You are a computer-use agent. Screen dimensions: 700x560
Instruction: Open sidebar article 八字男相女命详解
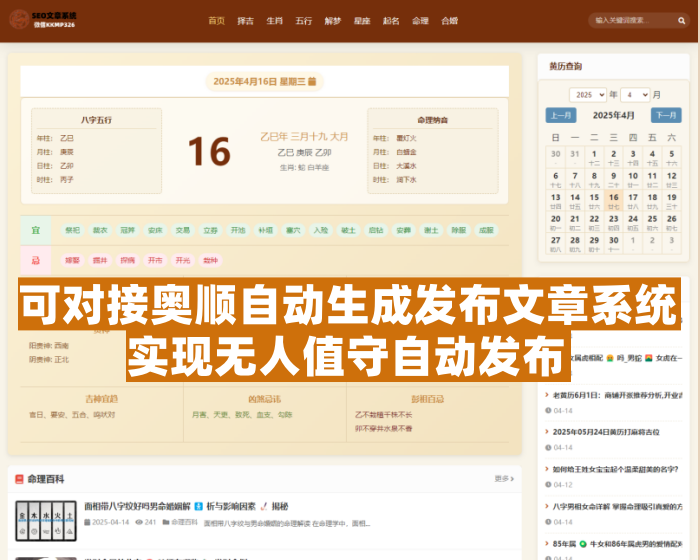pos(617,506)
